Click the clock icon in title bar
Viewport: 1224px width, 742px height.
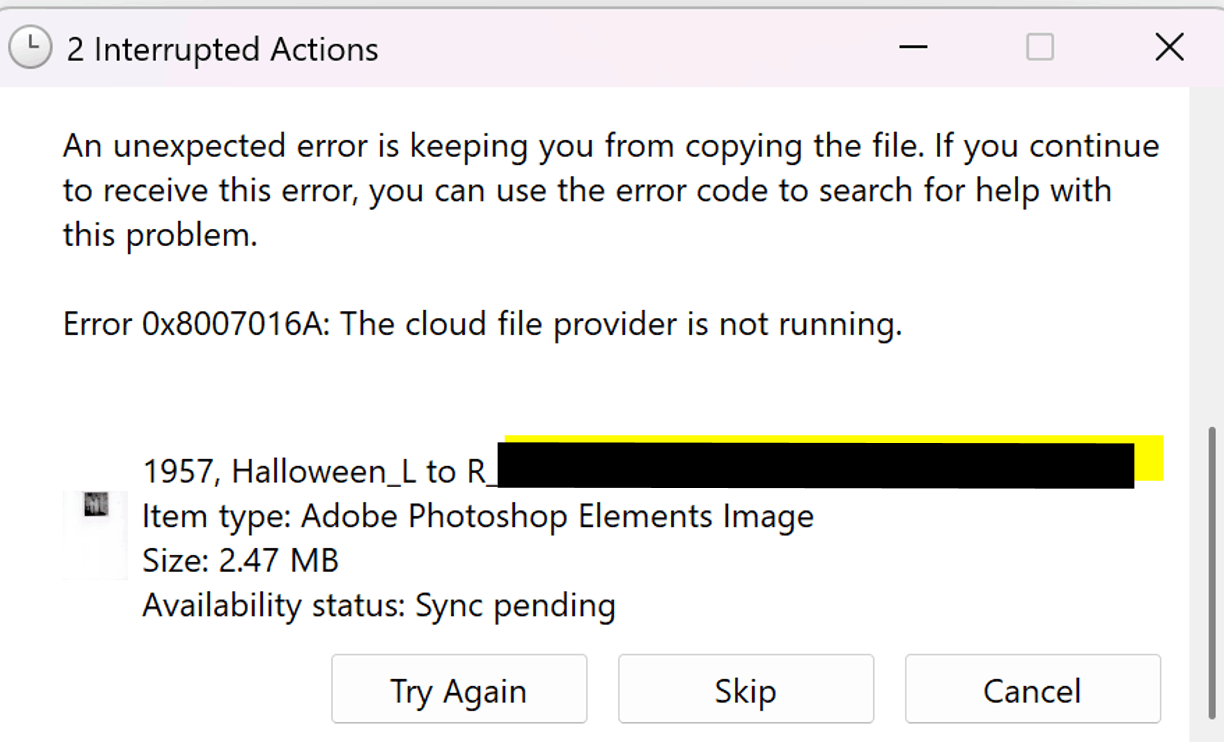click(x=30, y=47)
